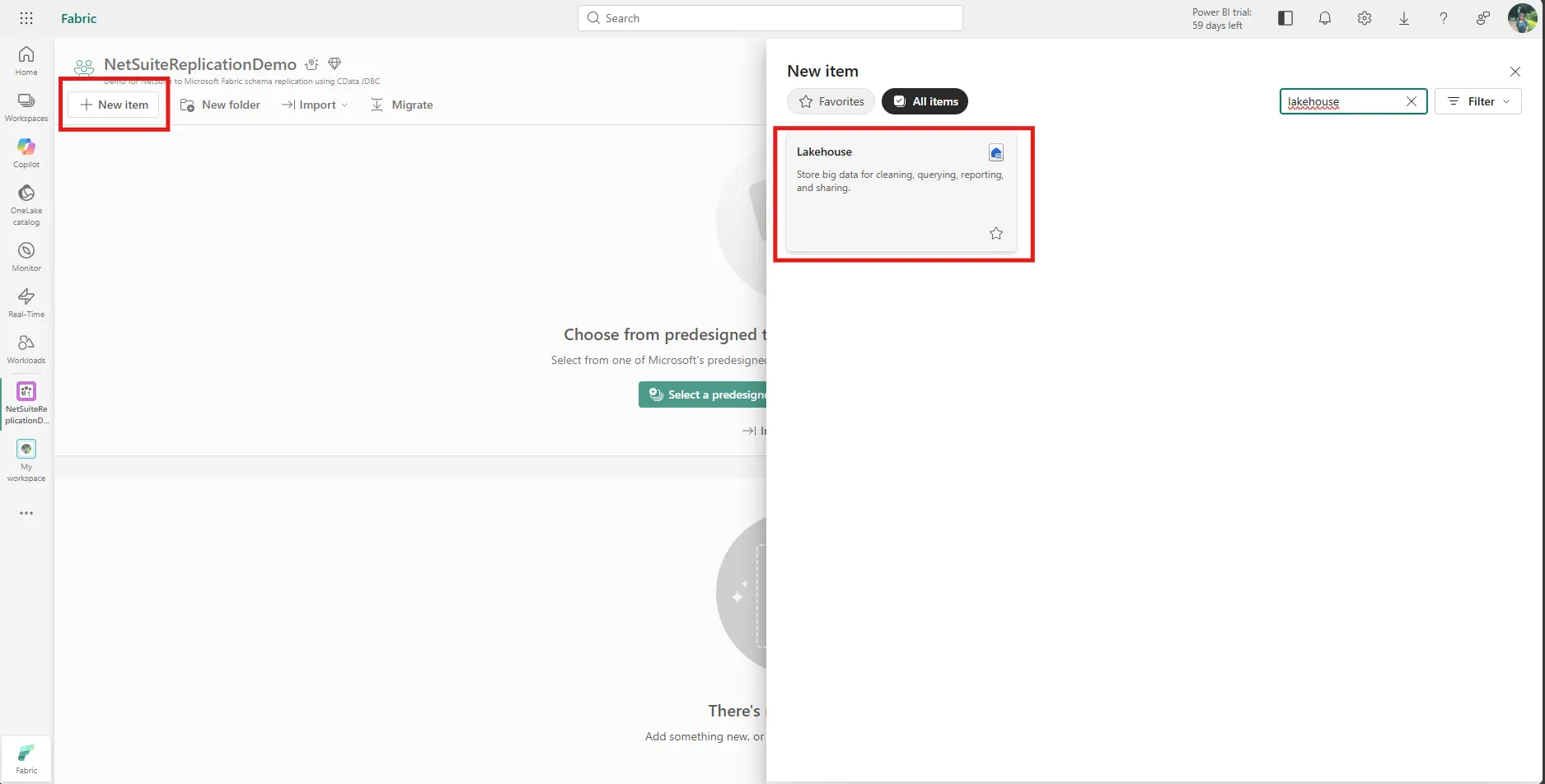
Task: Open the settings gear icon
Action: pos(1364,18)
